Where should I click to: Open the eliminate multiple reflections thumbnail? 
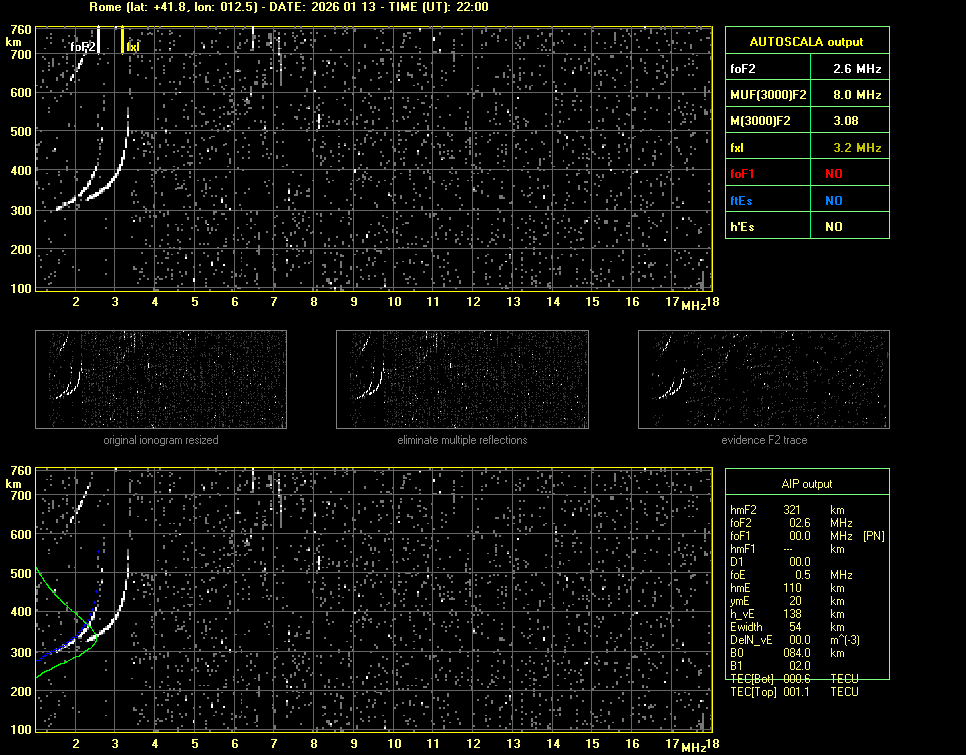pos(462,380)
